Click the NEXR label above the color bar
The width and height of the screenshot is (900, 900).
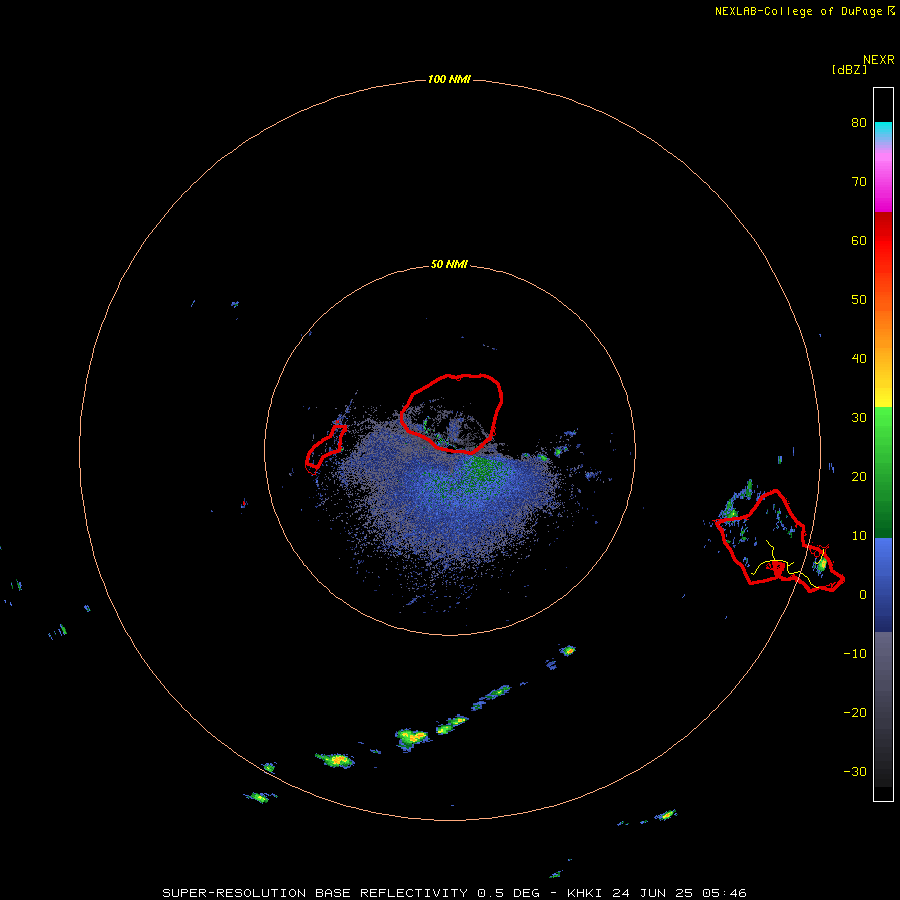[x=878, y=59]
